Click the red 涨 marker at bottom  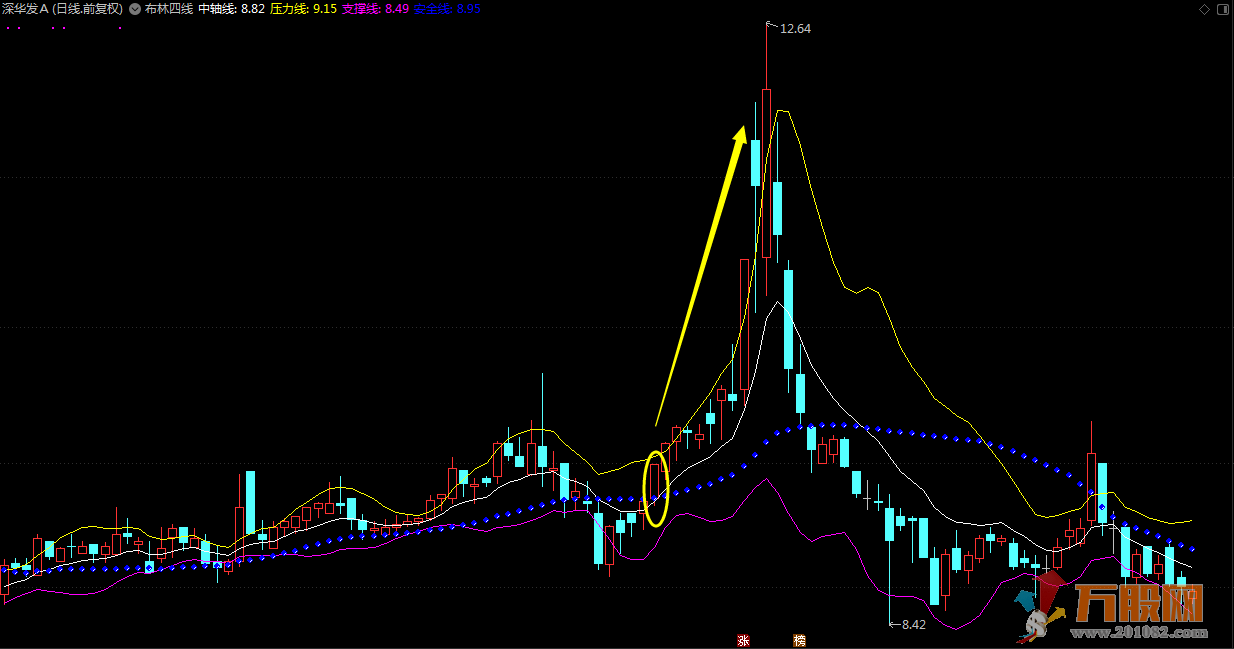(743, 640)
